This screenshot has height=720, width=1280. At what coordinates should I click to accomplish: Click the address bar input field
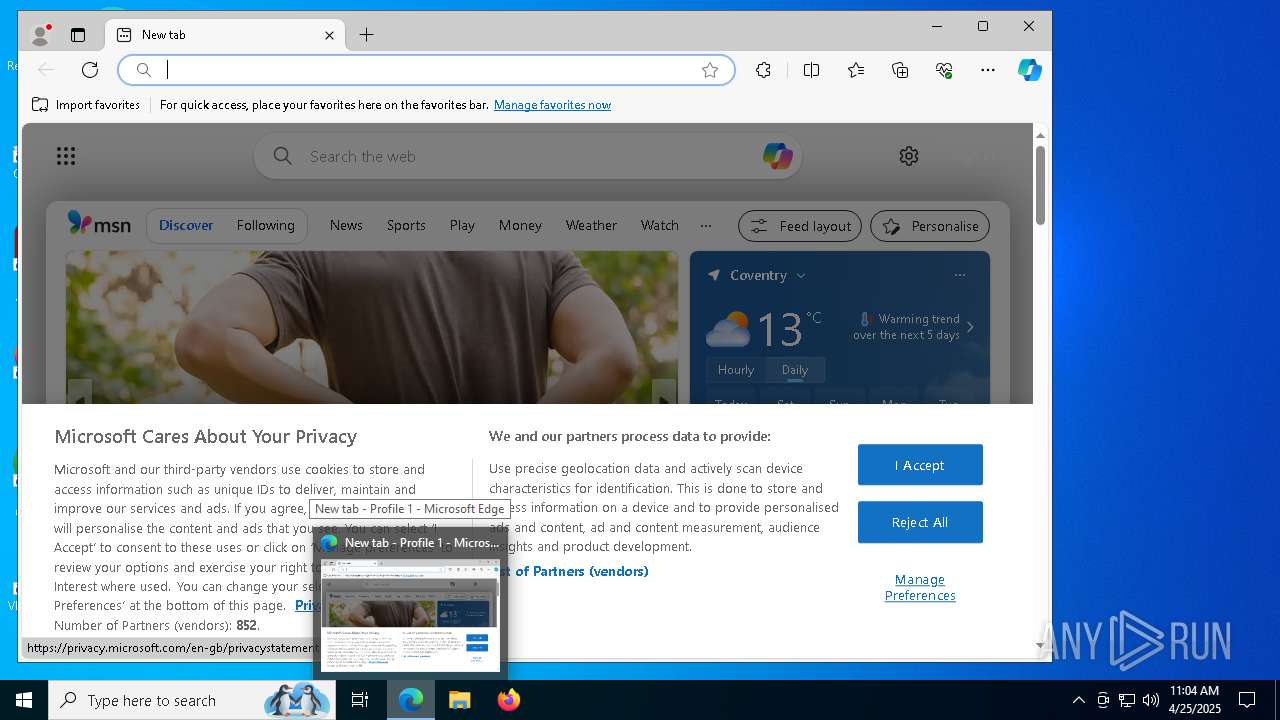tap(428, 70)
